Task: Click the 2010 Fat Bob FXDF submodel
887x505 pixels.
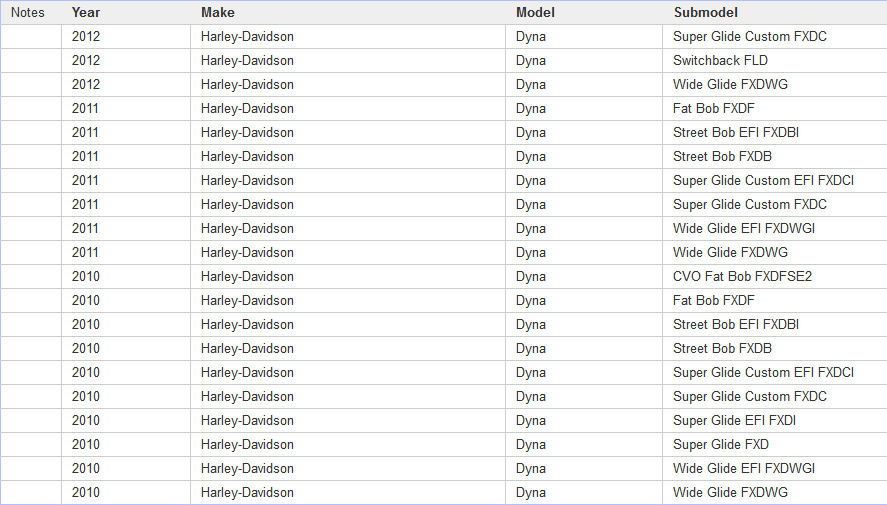Action: 713,300
